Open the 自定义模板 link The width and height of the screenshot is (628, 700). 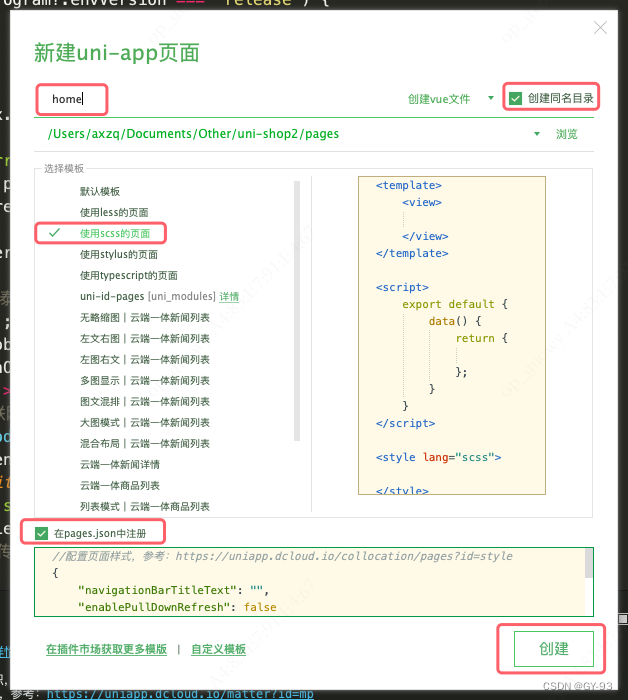coord(218,649)
